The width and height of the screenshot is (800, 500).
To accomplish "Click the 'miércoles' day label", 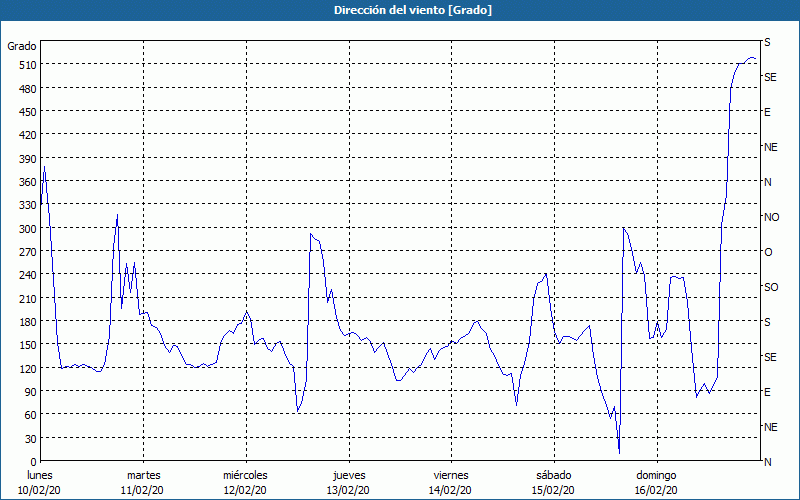I will coord(245,475).
